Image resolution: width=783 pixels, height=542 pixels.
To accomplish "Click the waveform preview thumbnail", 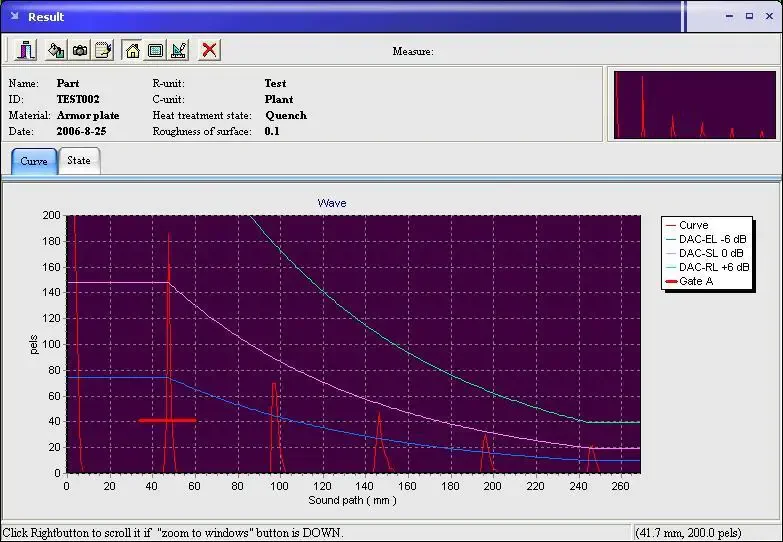I will pos(695,104).
